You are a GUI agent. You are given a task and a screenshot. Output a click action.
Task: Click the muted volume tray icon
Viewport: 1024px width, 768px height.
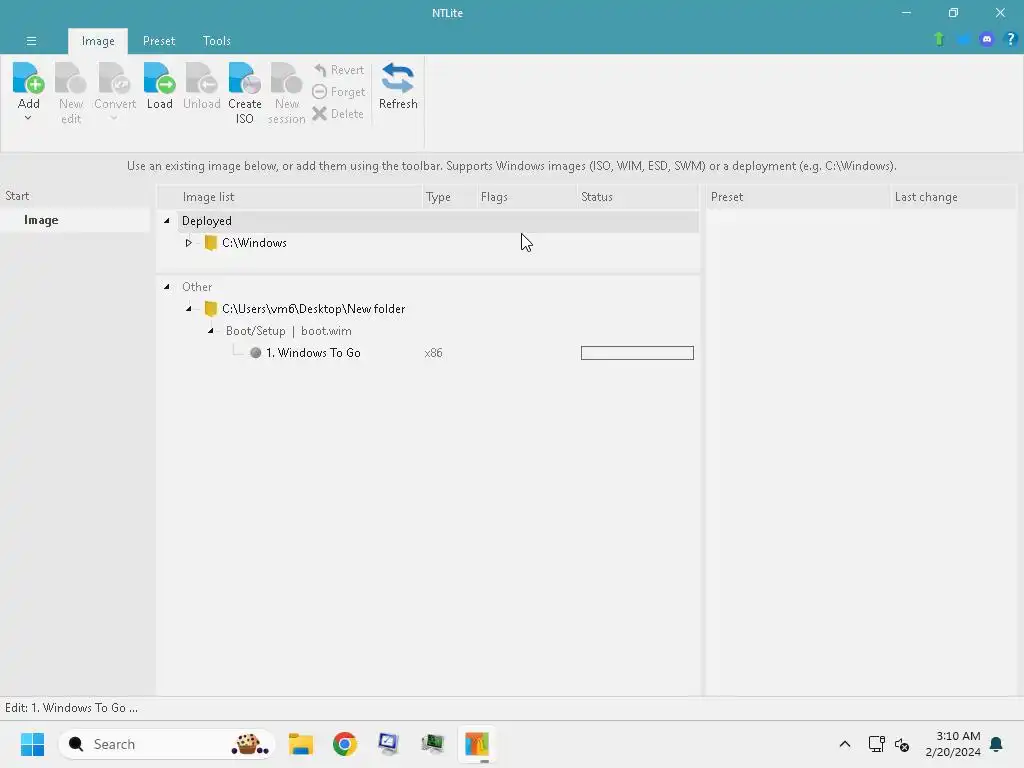click(902, 744)
